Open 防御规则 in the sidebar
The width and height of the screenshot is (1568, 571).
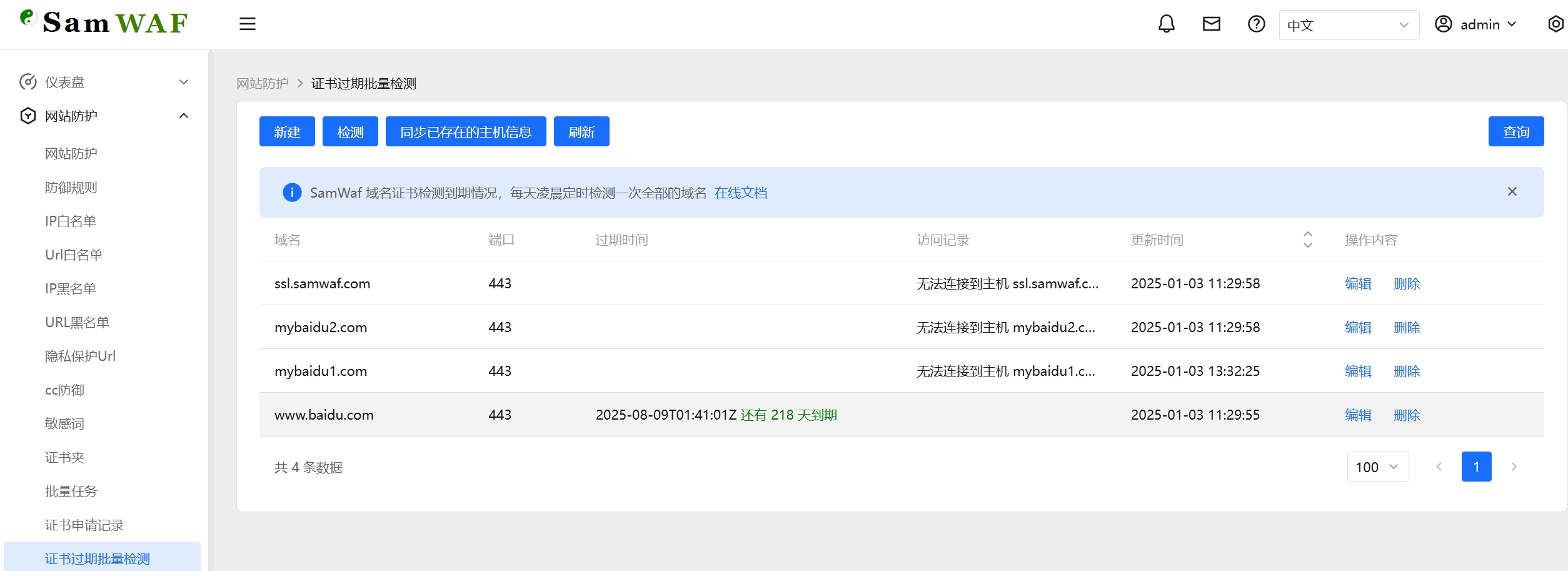click(x=71, y=187)
